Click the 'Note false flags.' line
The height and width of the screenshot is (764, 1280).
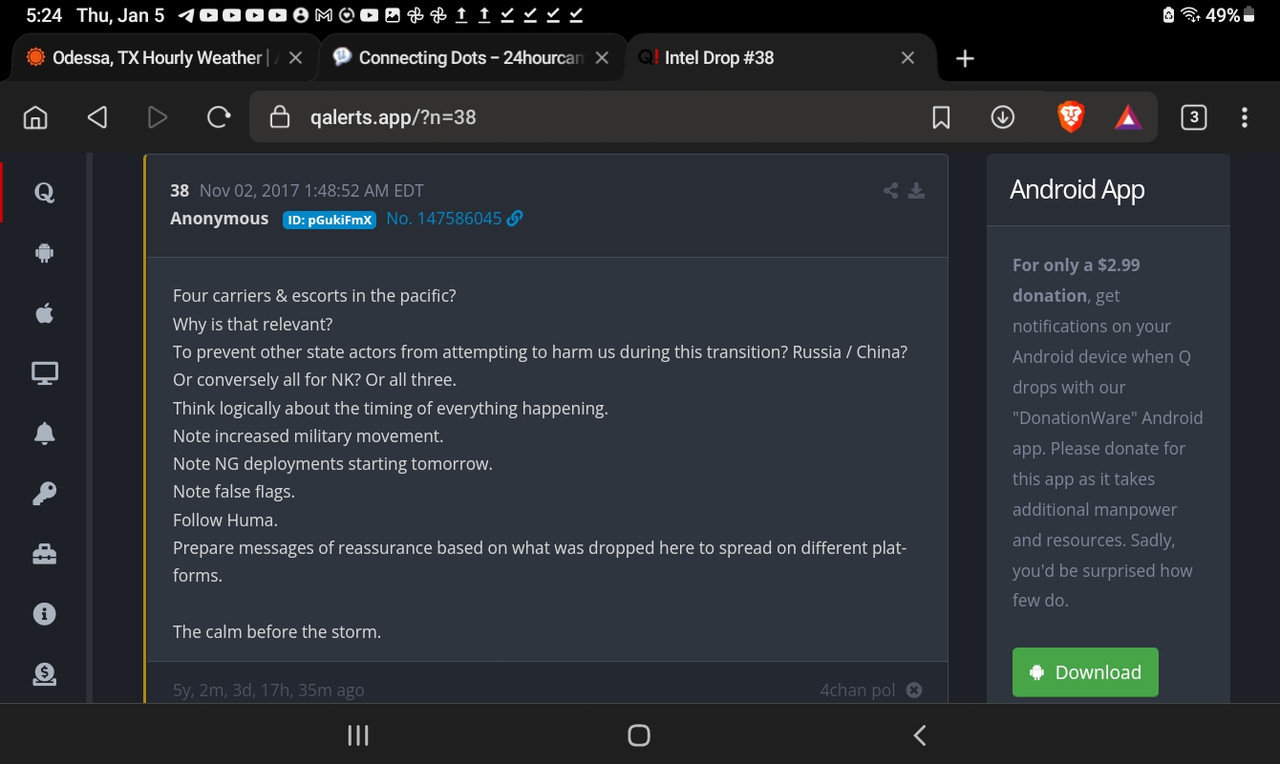click(234, 492)
